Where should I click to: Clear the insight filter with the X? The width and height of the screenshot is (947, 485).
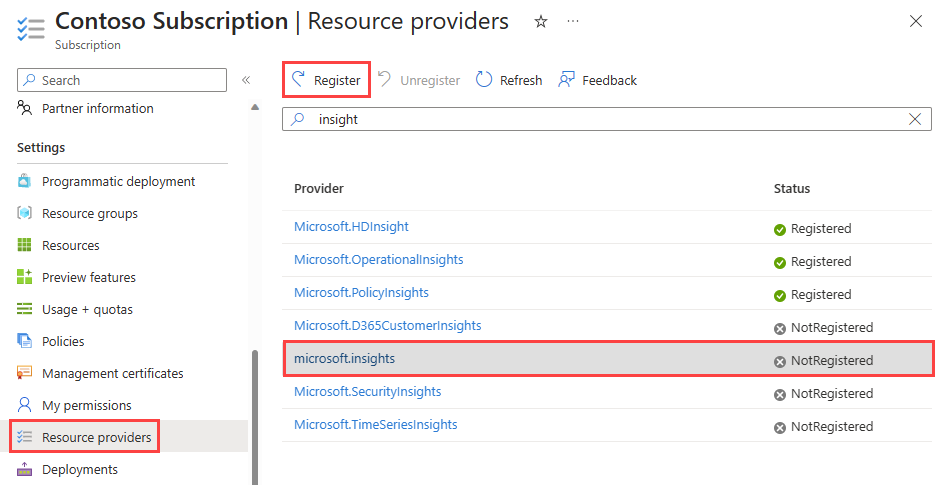(x=914, y=119)
